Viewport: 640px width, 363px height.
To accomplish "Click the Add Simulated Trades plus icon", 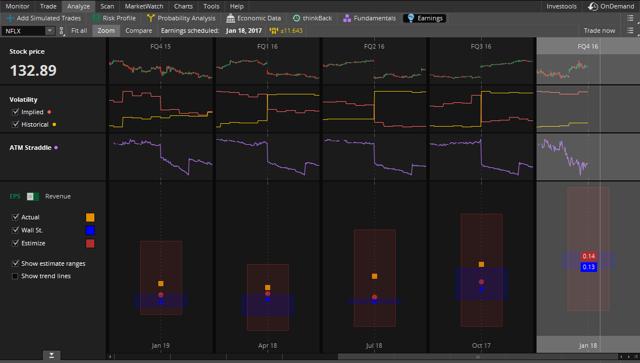I will (x=10, y=18).
